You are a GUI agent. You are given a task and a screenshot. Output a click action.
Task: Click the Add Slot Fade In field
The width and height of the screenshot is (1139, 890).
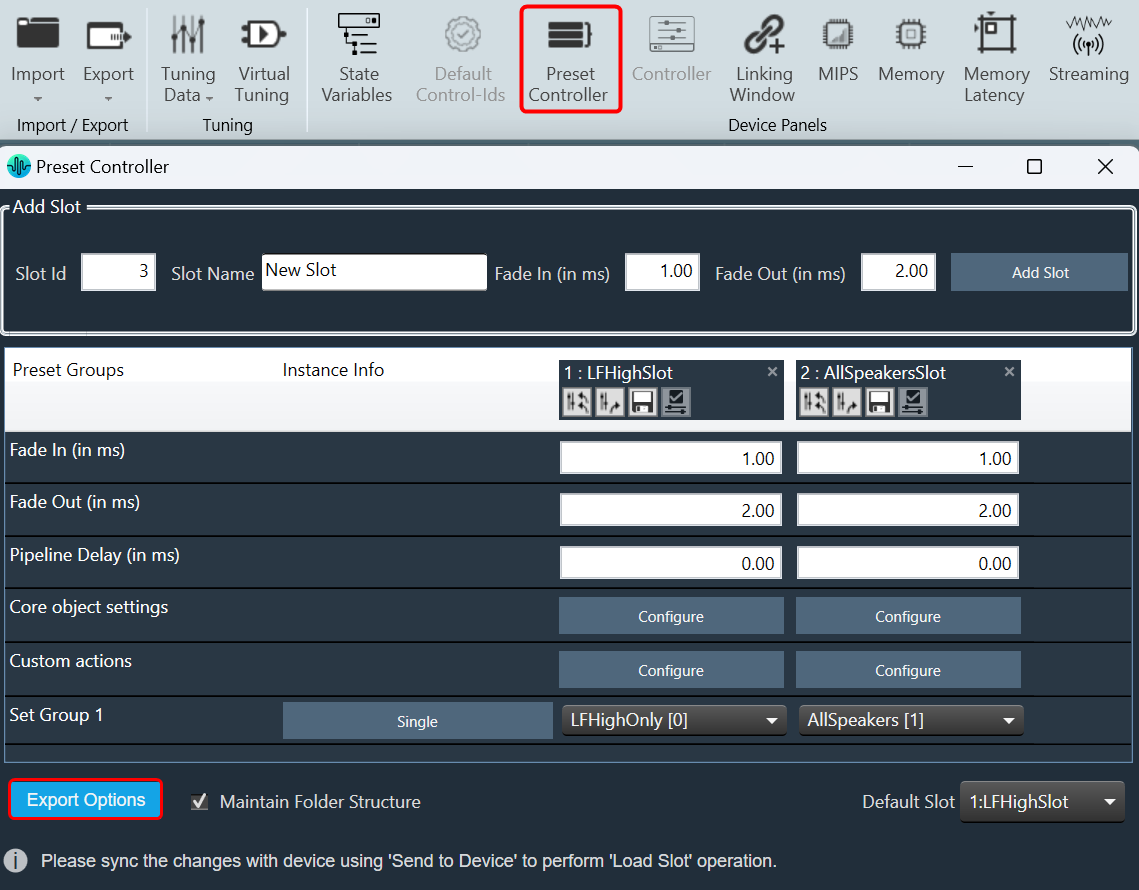[x=662, y=272]
